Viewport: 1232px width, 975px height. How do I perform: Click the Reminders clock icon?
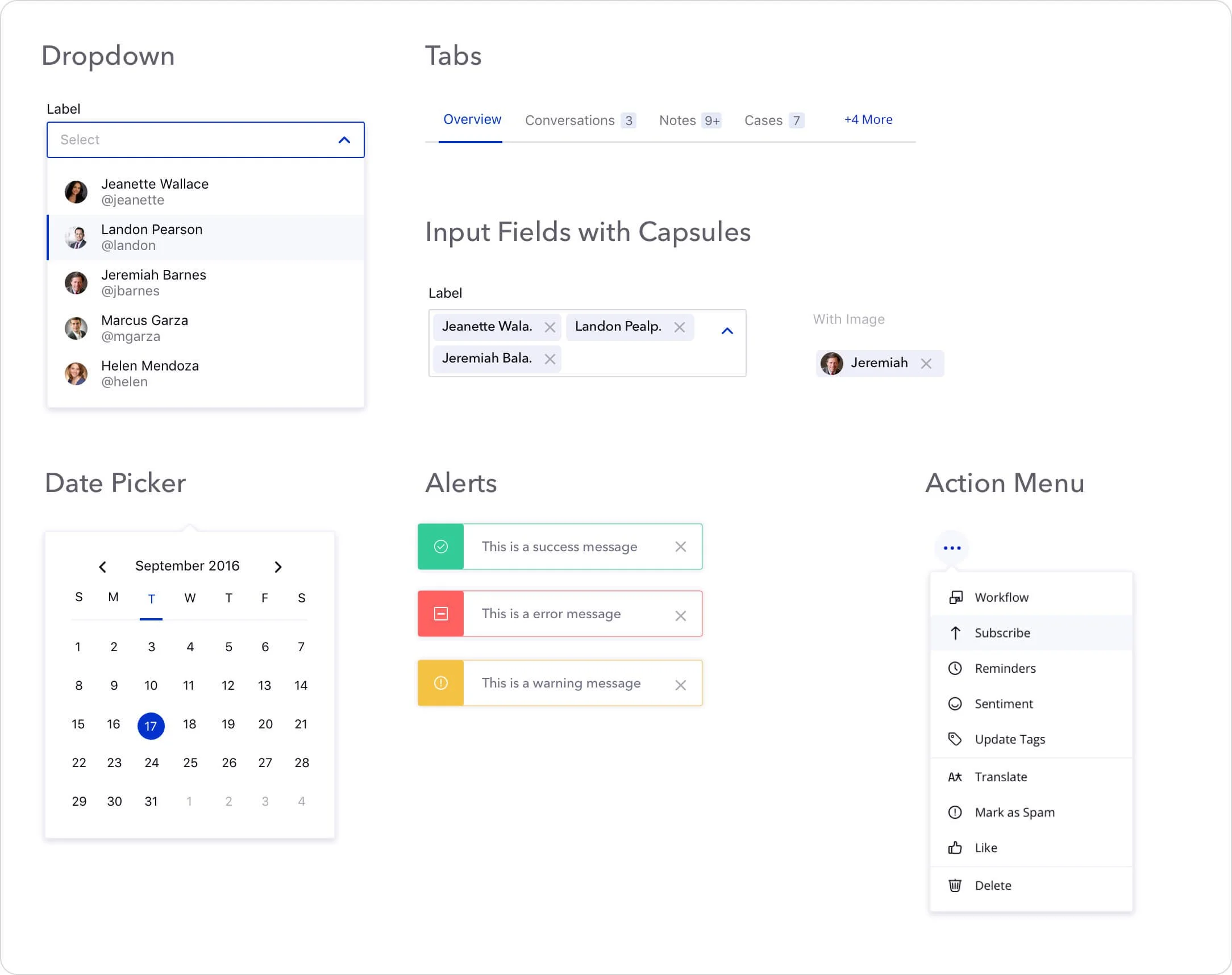tap(955, 668)
